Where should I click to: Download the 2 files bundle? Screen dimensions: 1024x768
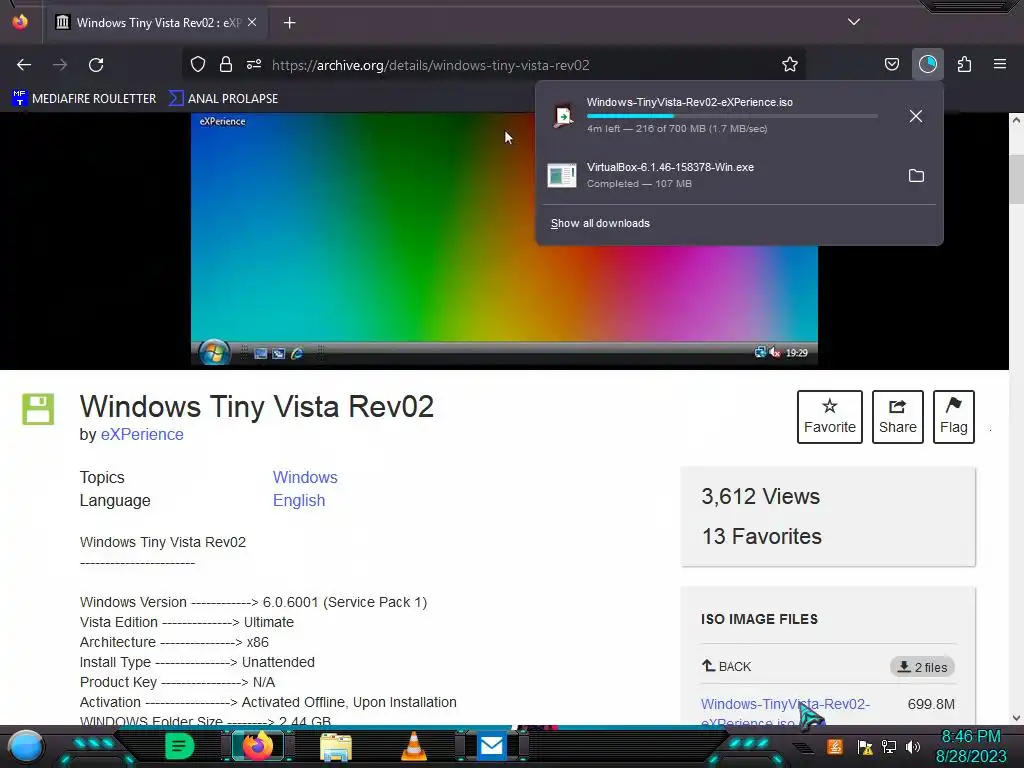click(922, 667)
